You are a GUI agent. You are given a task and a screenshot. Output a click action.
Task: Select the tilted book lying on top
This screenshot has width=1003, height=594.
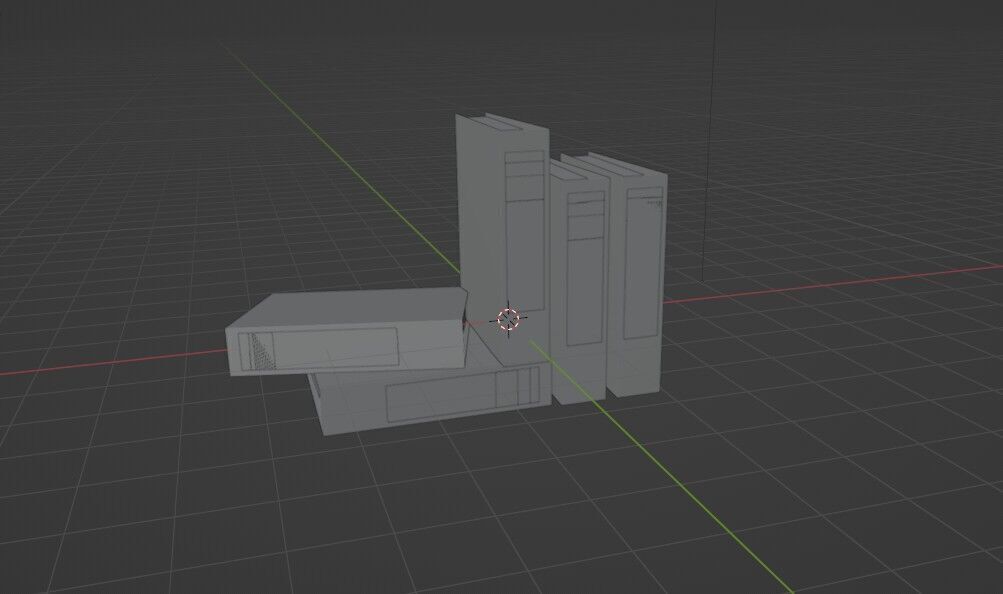point(347,331)
